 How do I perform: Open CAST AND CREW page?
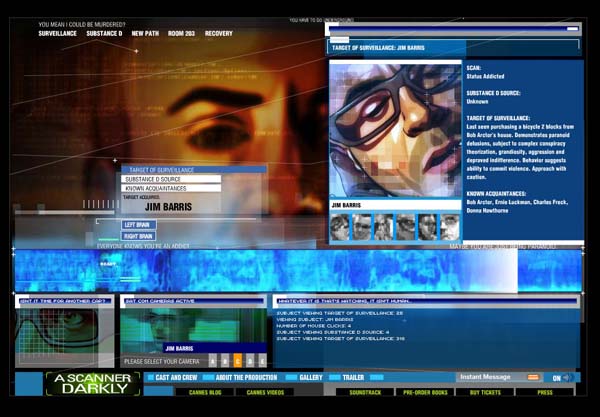tap(176, 378)
